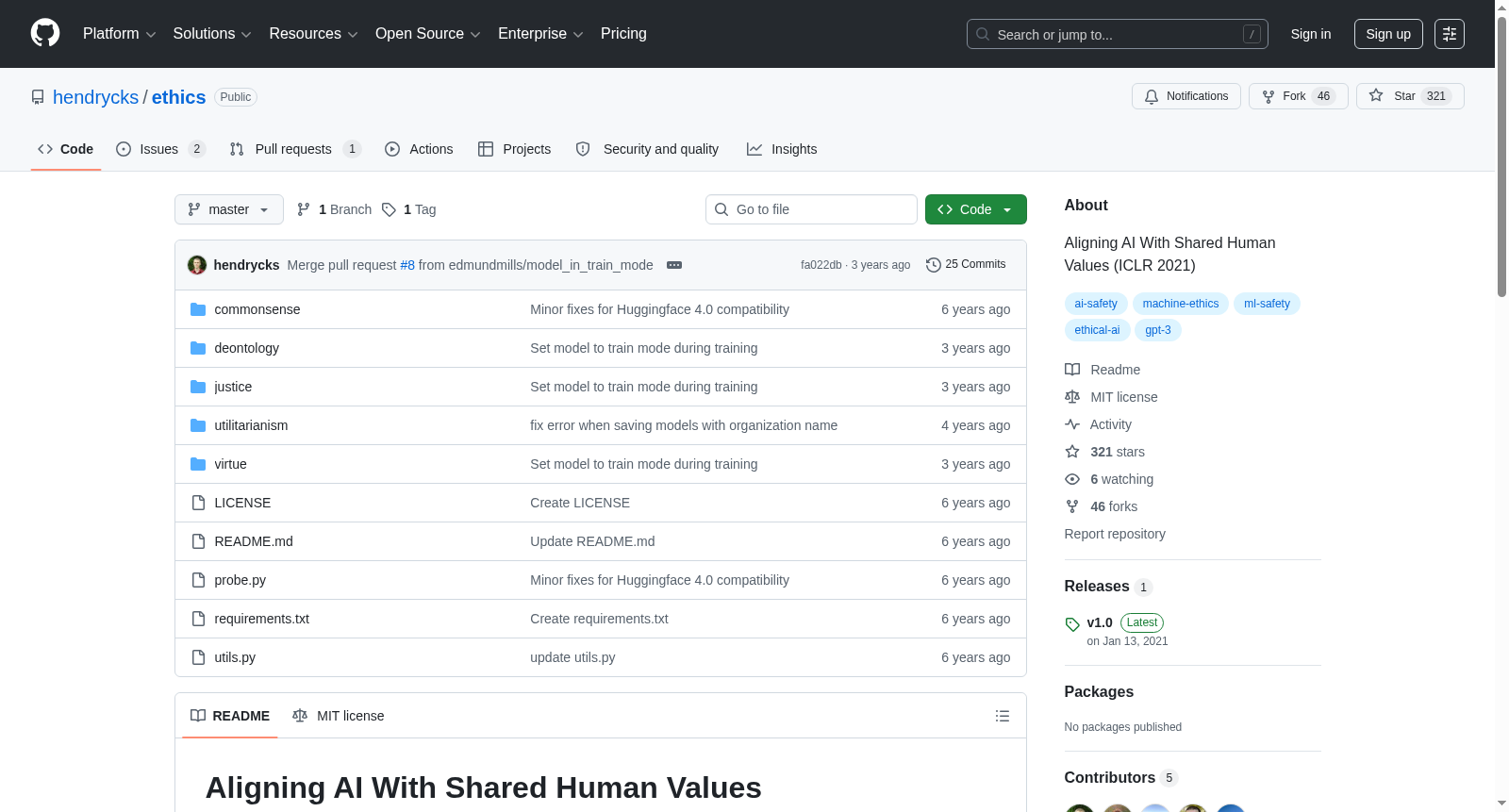
Task: View 46 forks in sidebar
Action: (x=1101, y=506)
